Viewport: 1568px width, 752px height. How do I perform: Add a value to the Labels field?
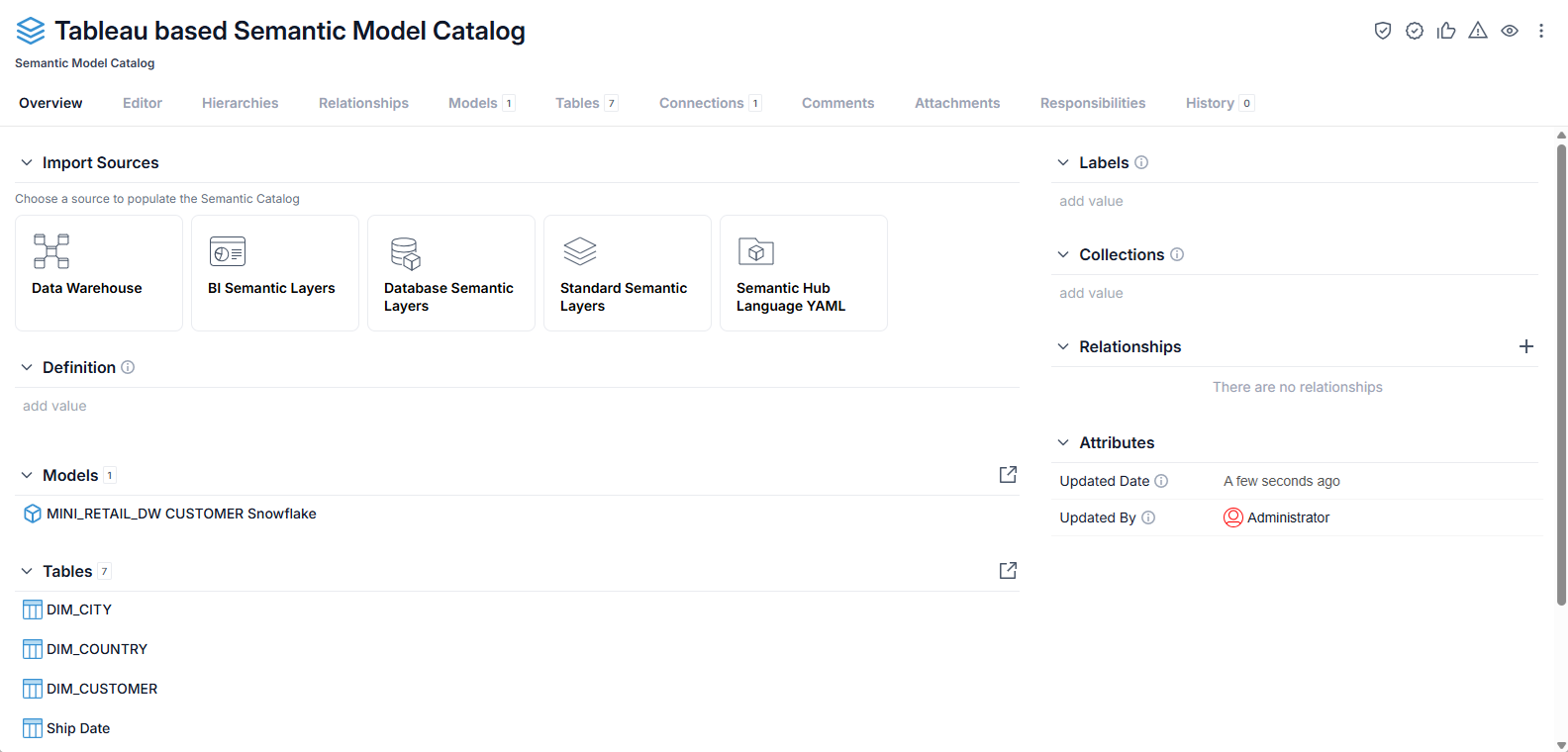coord(1091,201)
